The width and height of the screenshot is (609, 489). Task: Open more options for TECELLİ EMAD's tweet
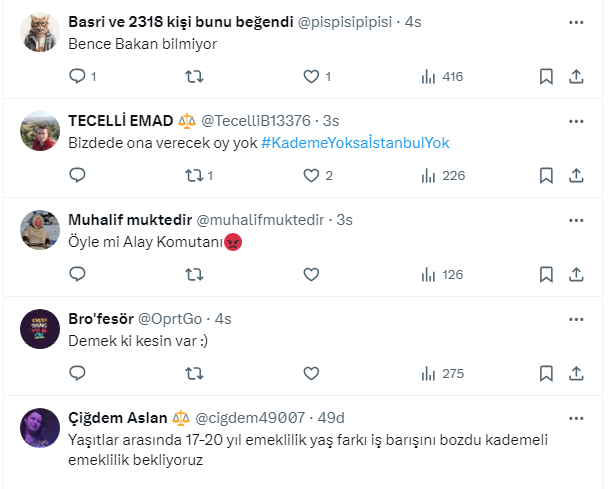pyautogui.click(x=576, y=120)
